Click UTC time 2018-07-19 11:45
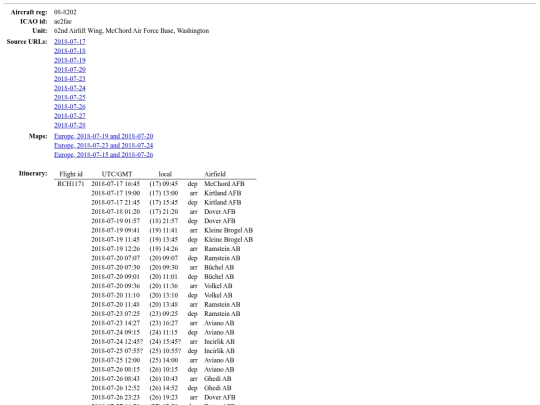Screen dimensions: 540x405 tap(115, 240)
